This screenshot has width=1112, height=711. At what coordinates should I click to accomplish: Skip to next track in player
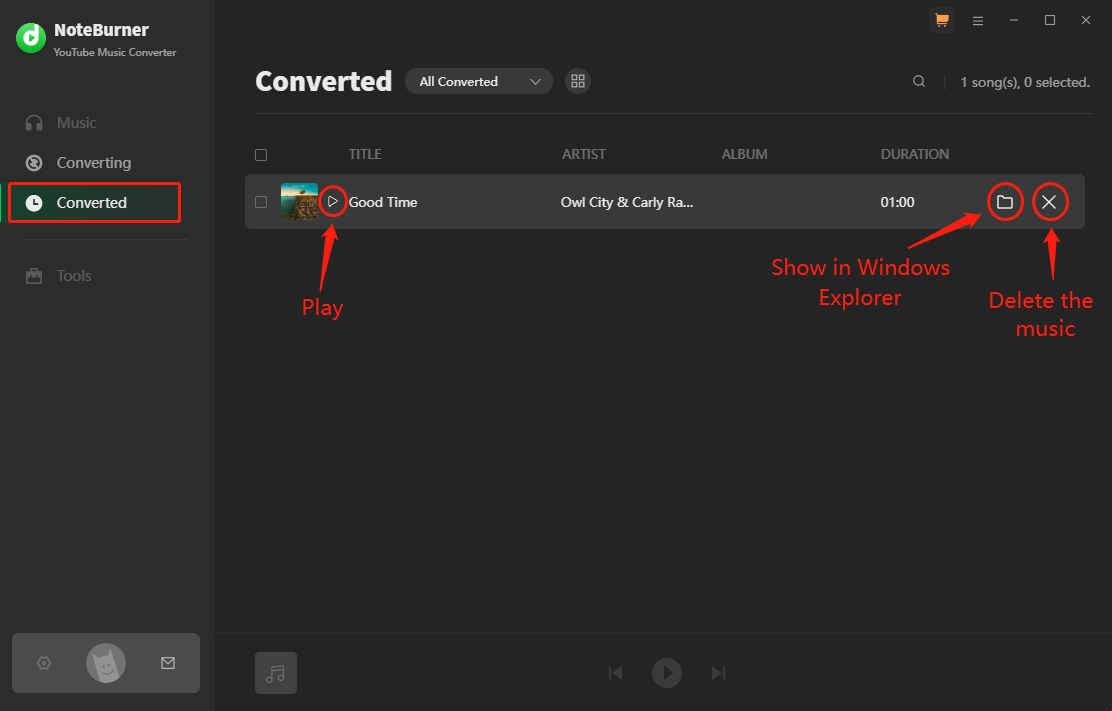pos(718,673)
